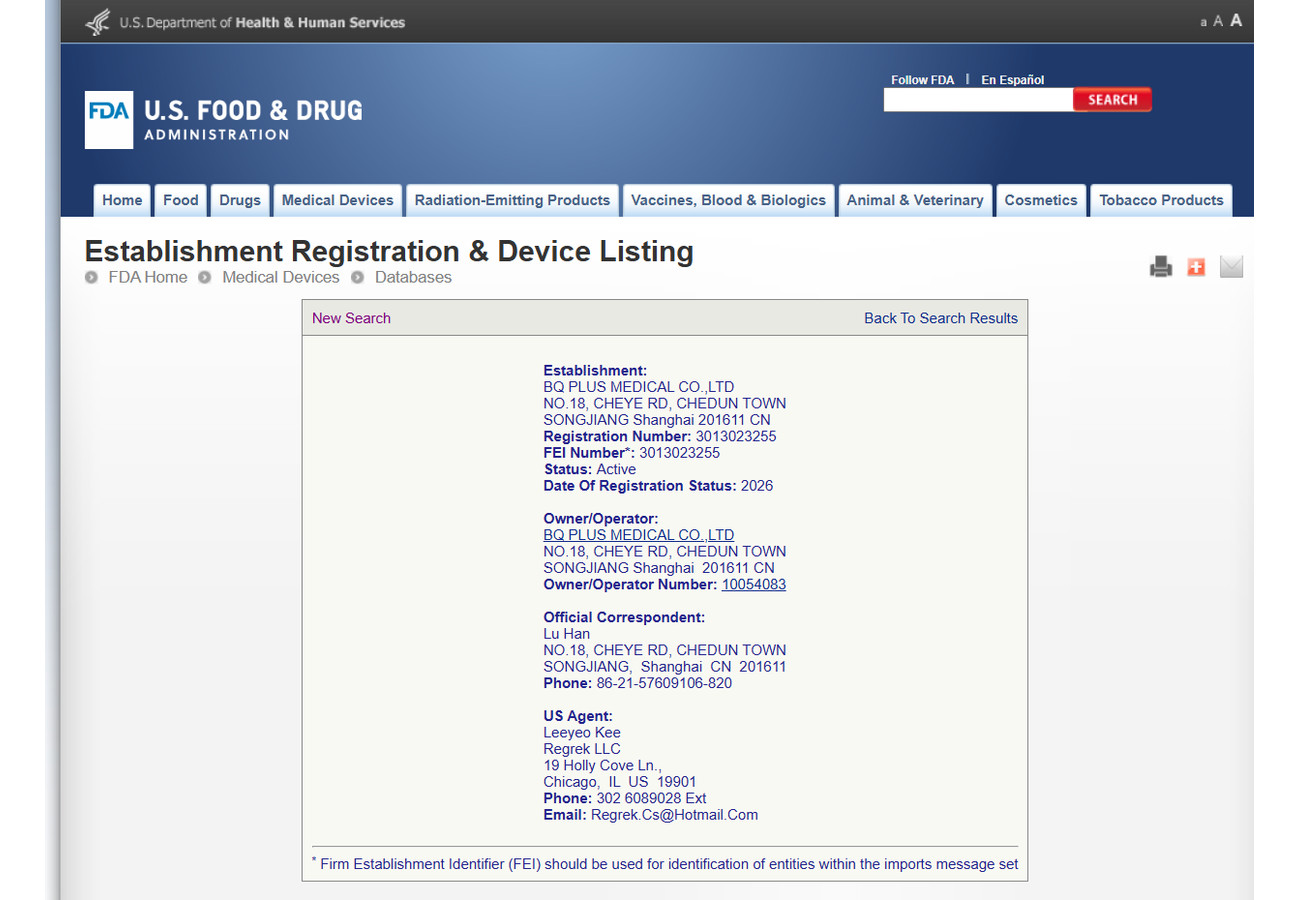Viewport: 1300px width, 900px height.
Task: Open Owner/Operator Number 10054083 link
Action: click(754, 584)
